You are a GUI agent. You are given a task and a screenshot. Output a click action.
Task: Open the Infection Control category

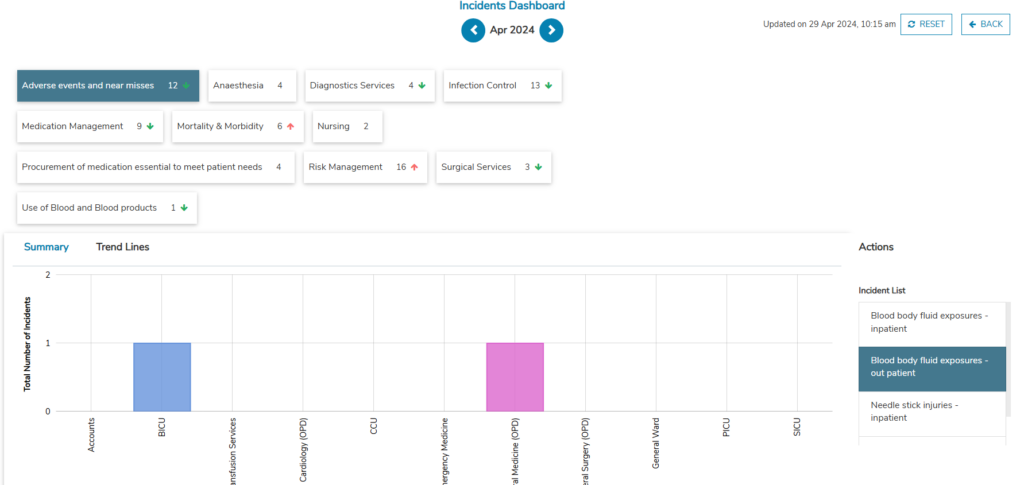[x=501, y=86]
